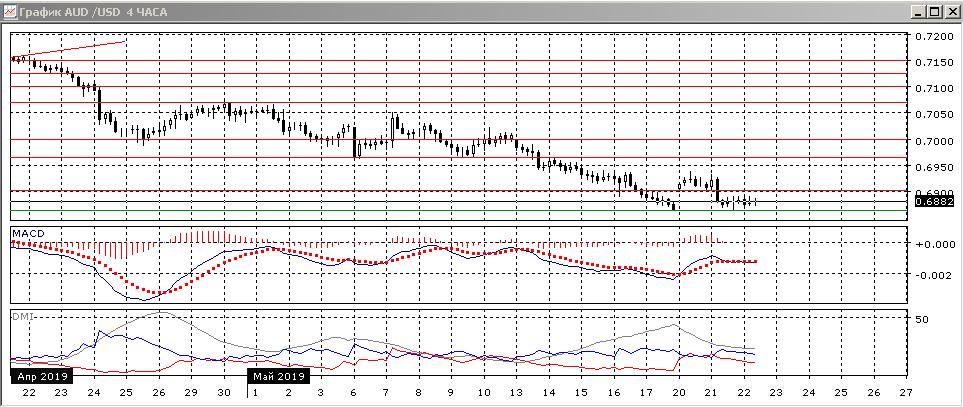Click the DMI scale value 50

click(x=922, y=319)
